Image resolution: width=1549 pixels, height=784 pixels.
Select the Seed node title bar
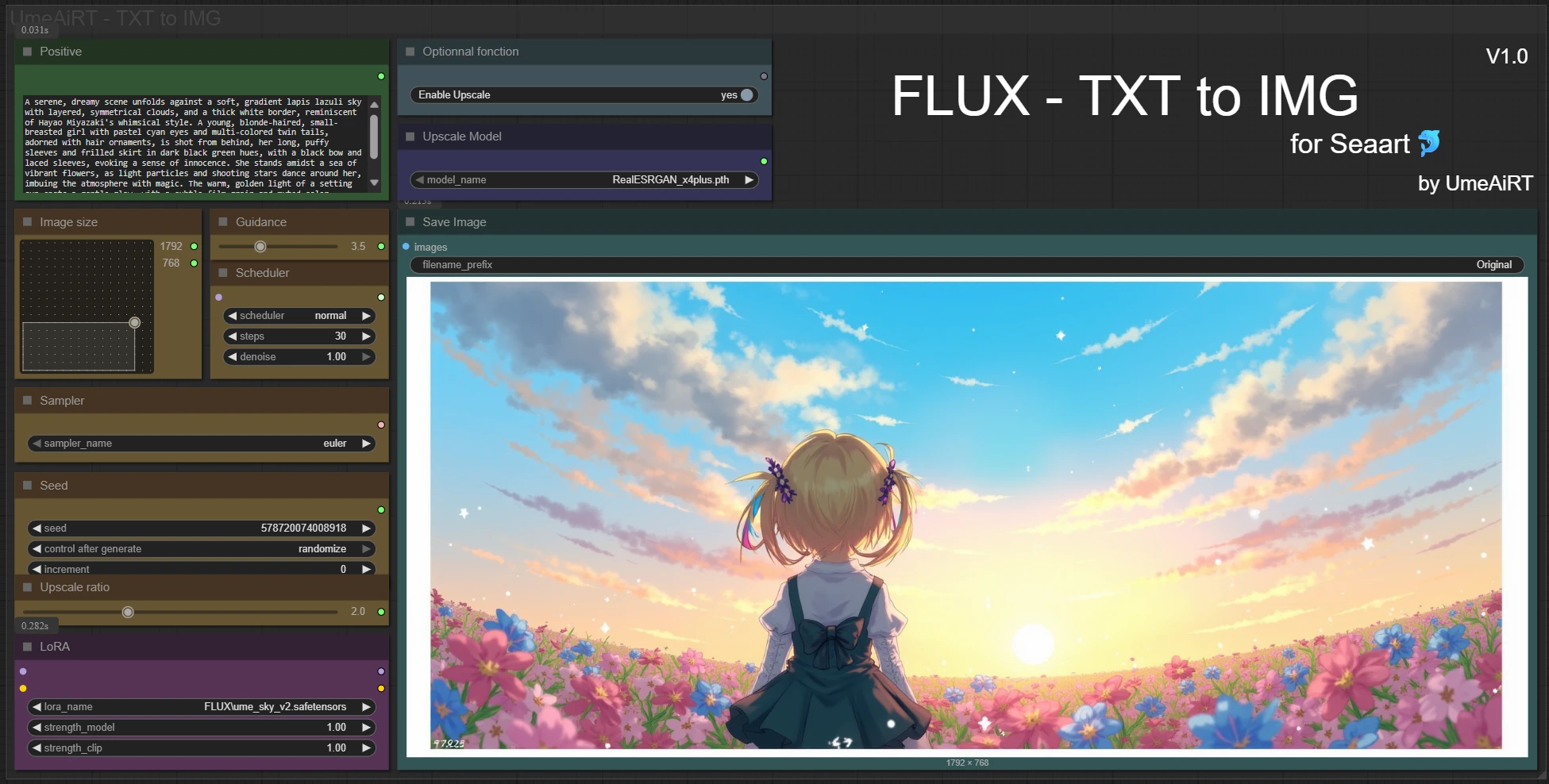(54, 486)
